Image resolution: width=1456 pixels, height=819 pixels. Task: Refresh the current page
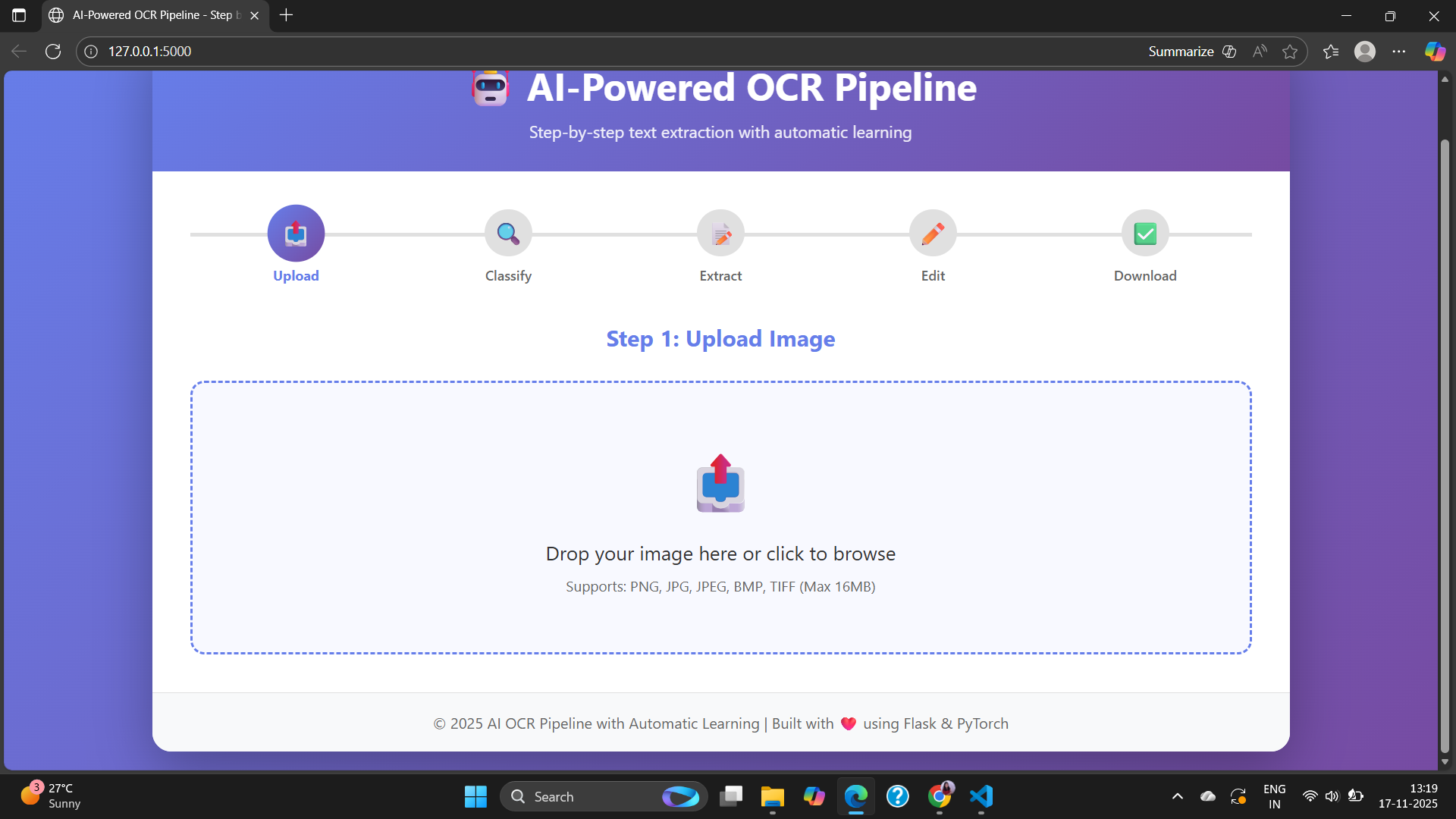pos(53,52)
